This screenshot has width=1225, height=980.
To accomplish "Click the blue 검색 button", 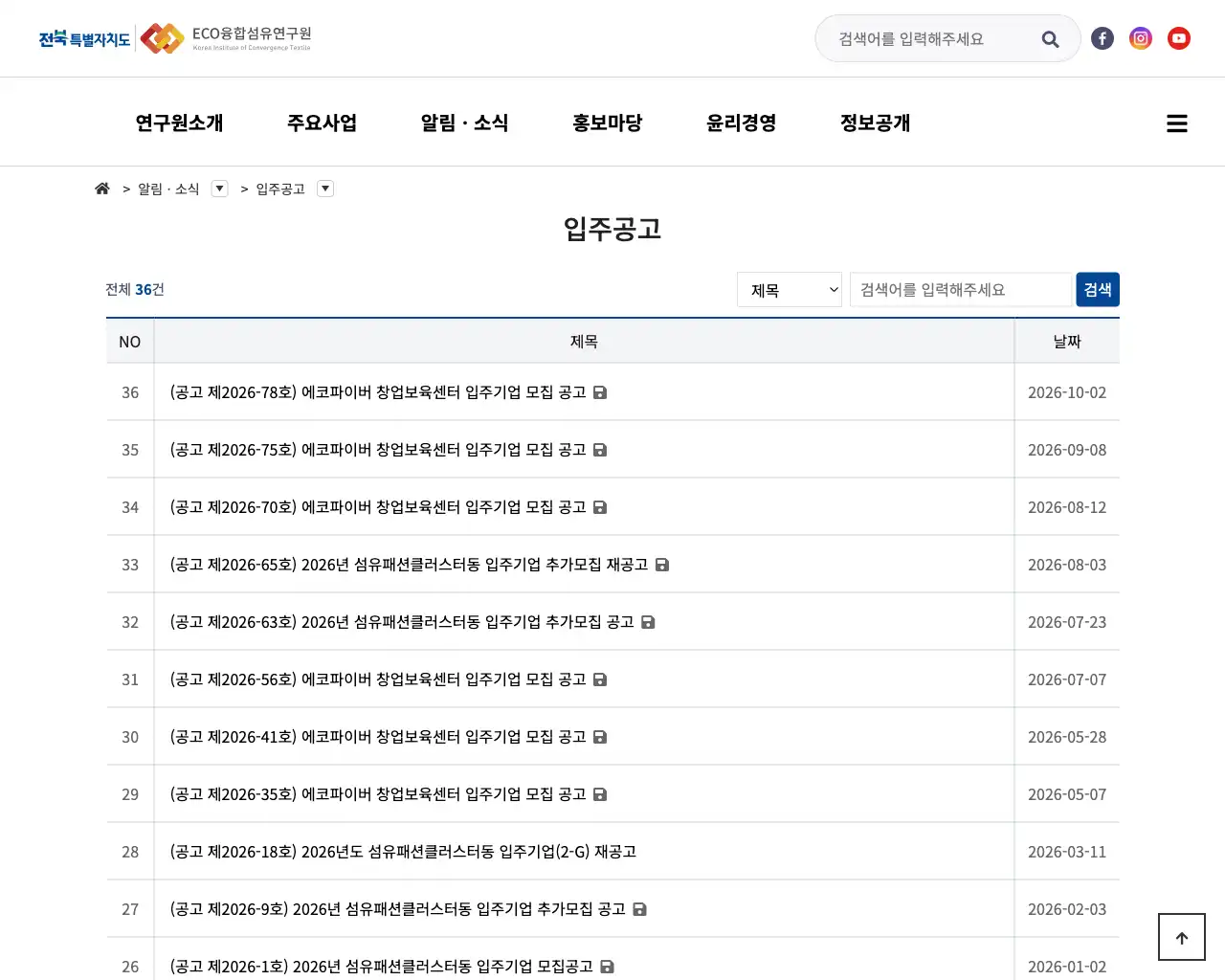I will pyautogui.click(x=1098, y=290).
